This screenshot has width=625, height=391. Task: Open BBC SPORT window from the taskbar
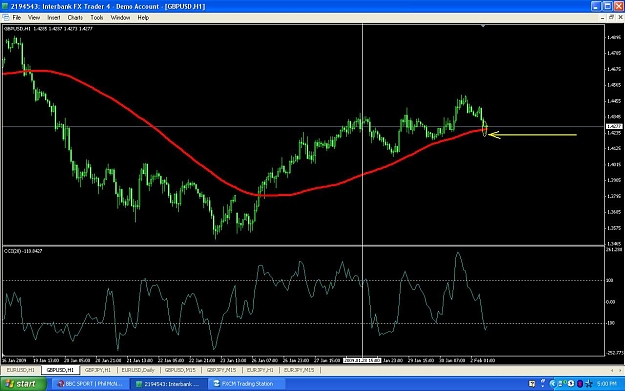(90, 384)
